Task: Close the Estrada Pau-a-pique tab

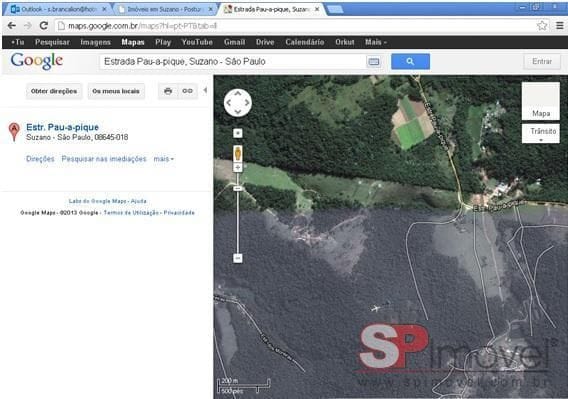Action: click(317, 9)
